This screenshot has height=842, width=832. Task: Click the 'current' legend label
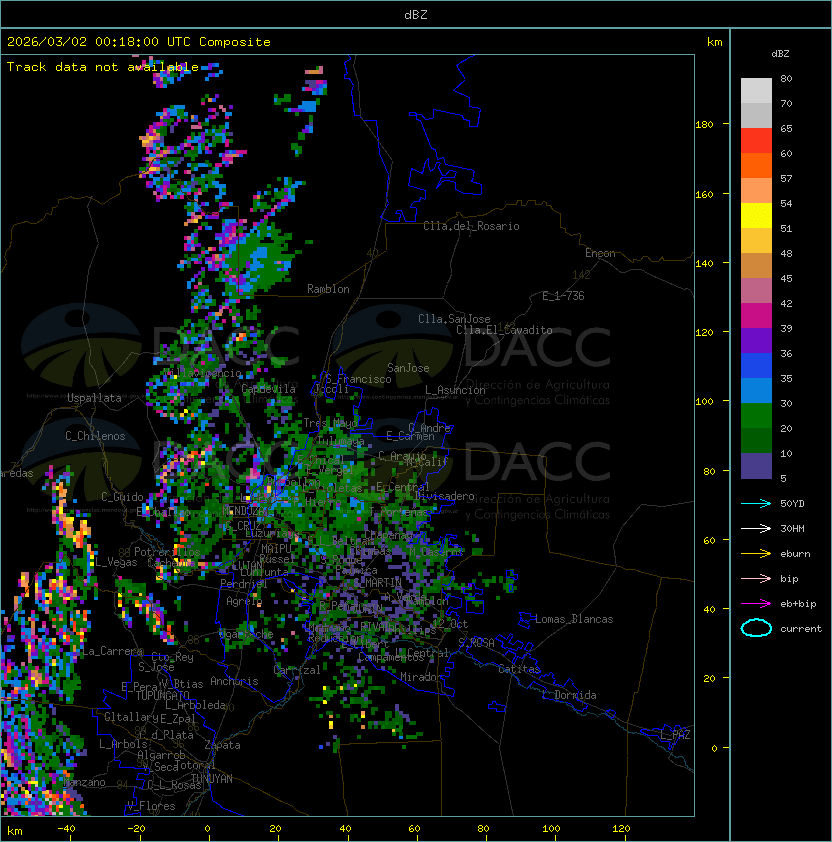pos(801,629)
